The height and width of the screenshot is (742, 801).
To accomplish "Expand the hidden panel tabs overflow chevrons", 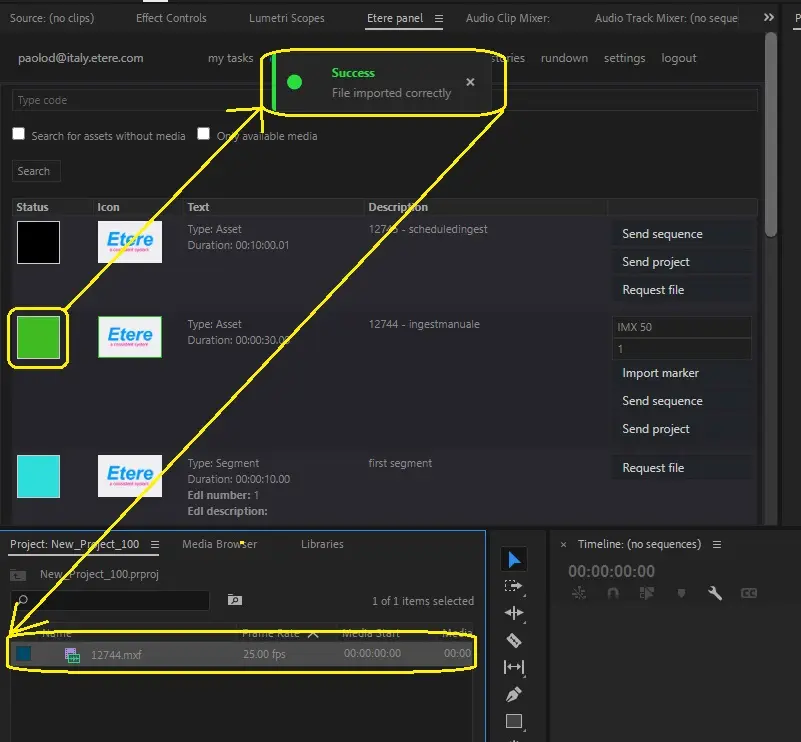I will [768, 18].
